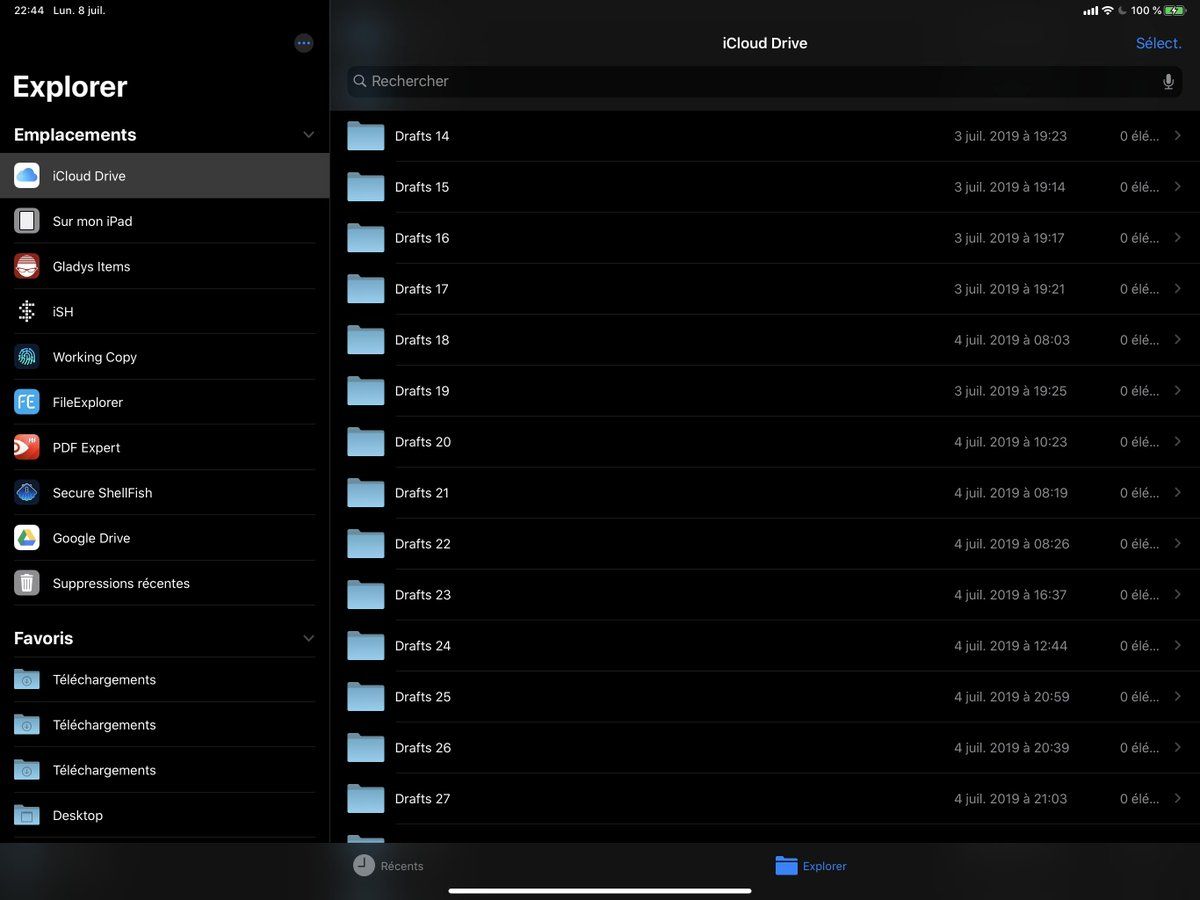
Task: Click the Rechercher search field
Action: coord(750,82)
